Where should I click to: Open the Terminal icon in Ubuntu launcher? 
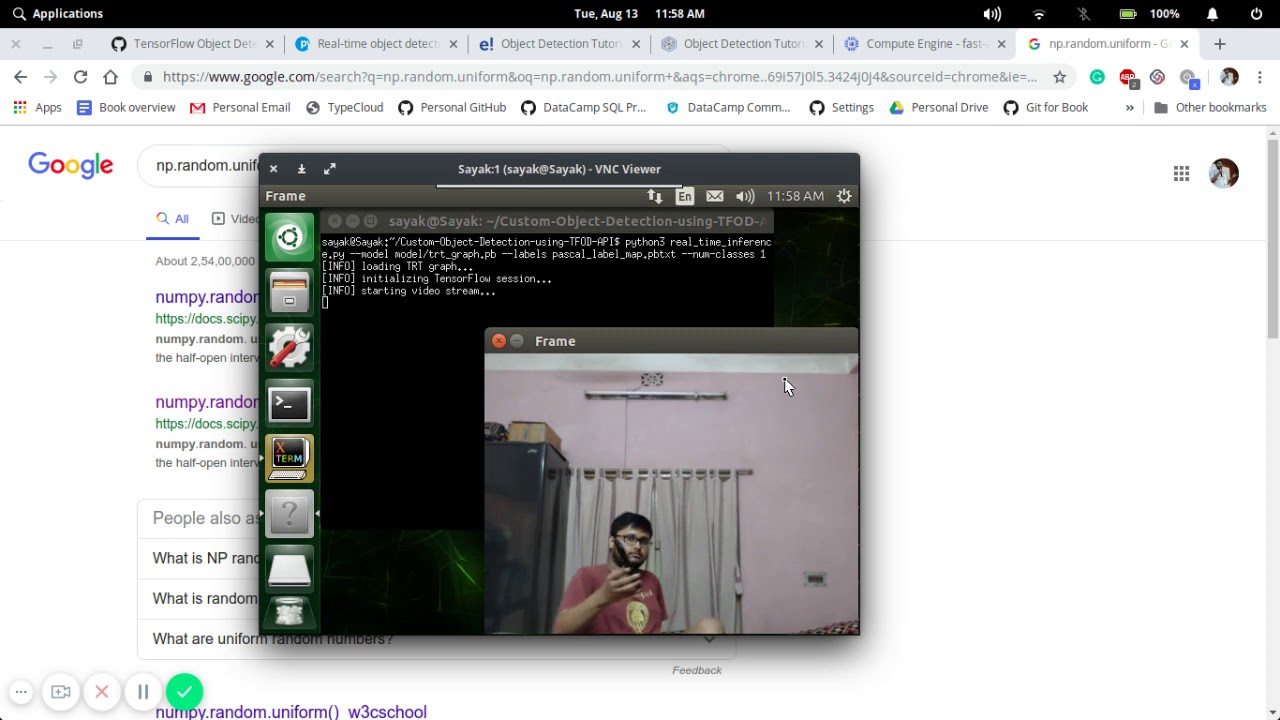pyautogui.click(x=289, y=404)
